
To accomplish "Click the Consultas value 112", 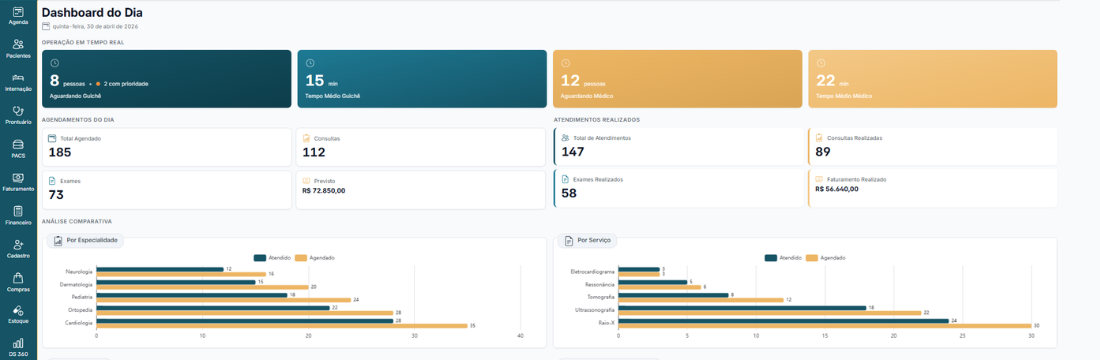I will 314,152.
